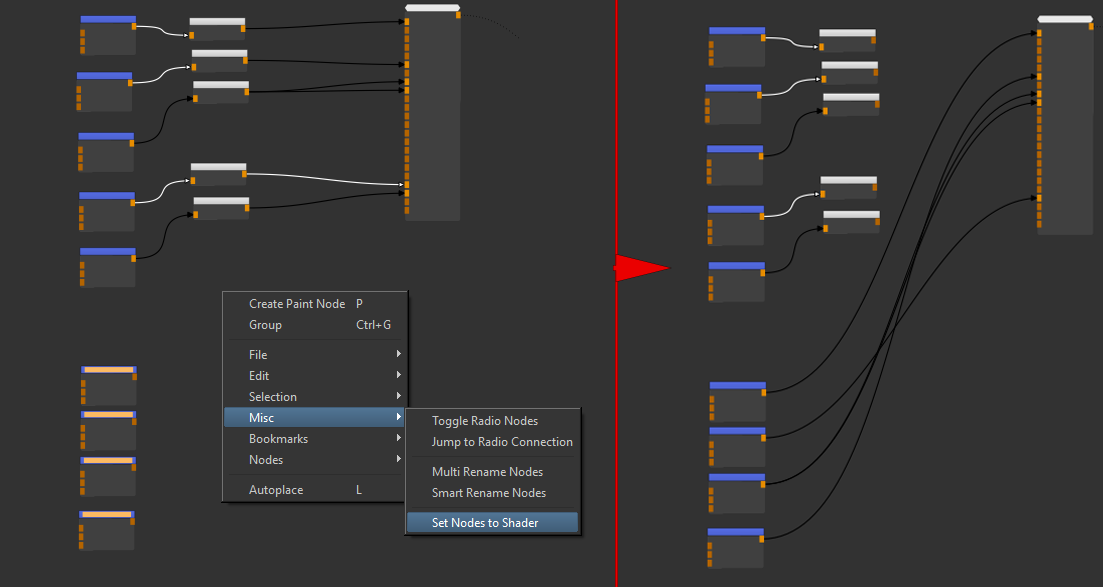
Task: Open the Selection submenu arrow
Action: coord(399,396)
